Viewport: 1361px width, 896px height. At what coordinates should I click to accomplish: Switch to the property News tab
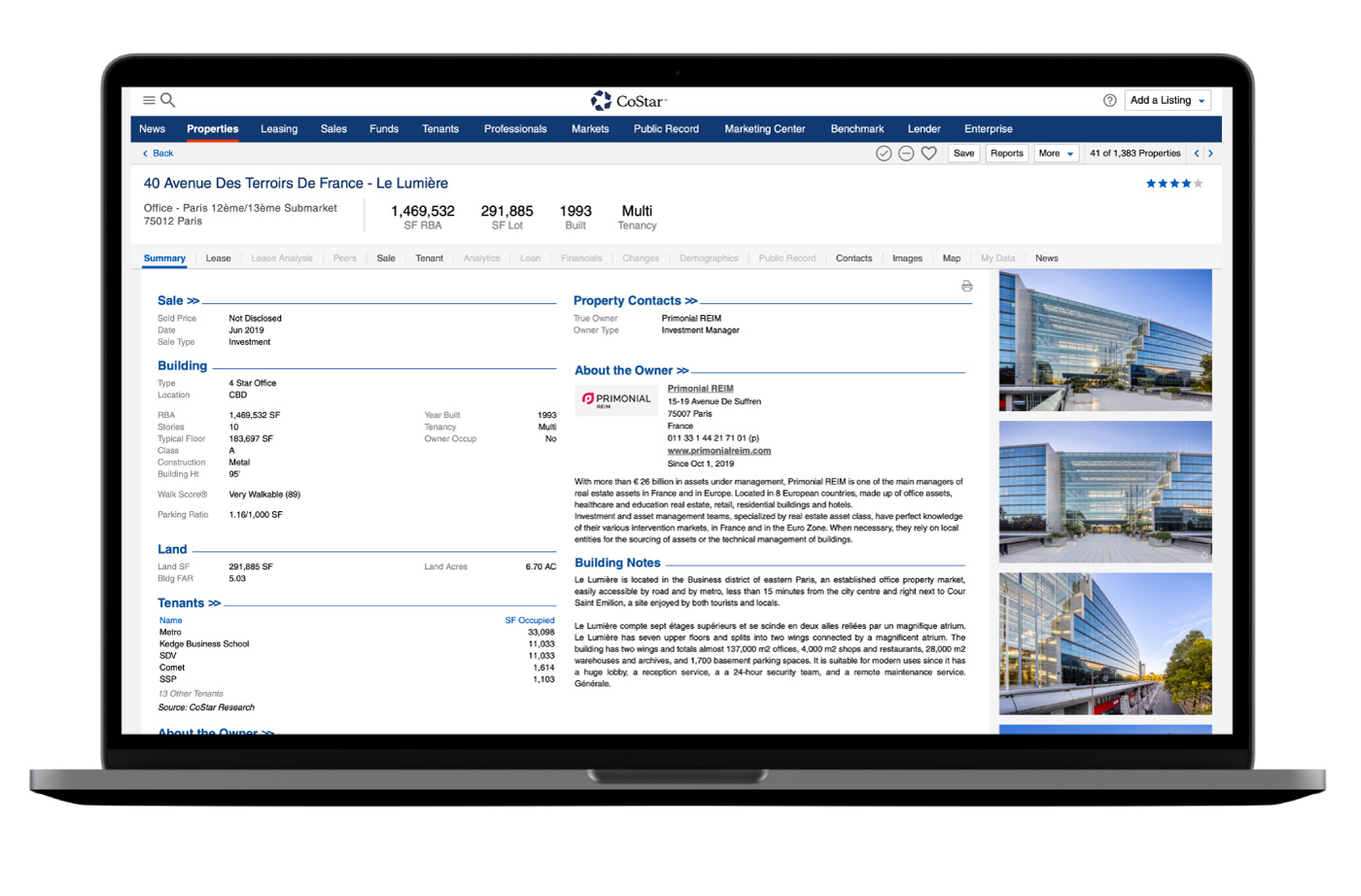(1047, 258)
